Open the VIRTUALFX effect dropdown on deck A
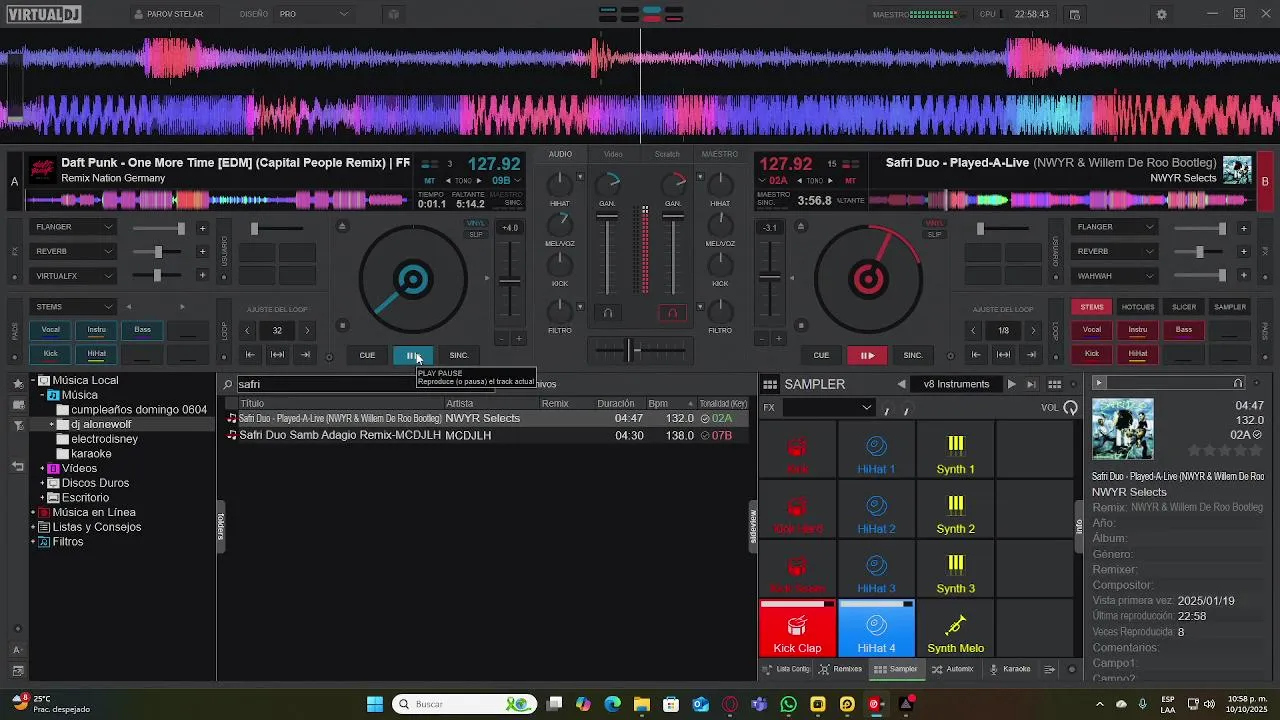The height and width of the screenshot is (720, 1280). (75, 276)
